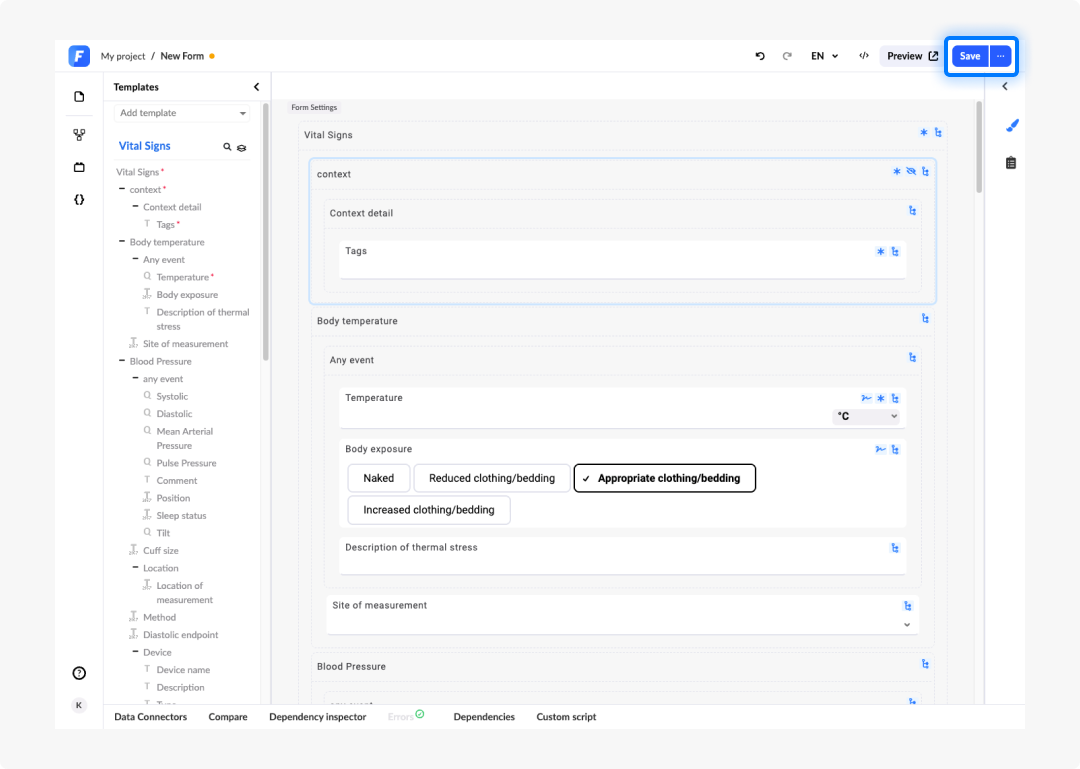
Task: Open the code view icon
Action: click(x=864, y=56)
